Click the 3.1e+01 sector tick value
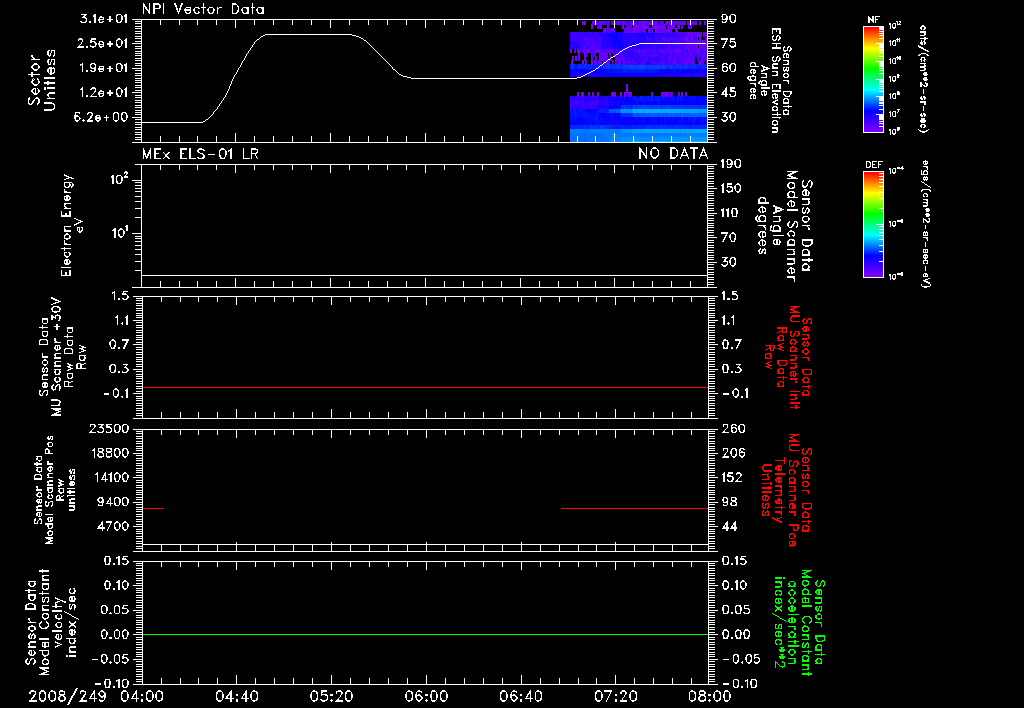The image size is (1024, 708). [x=103, y=19]
